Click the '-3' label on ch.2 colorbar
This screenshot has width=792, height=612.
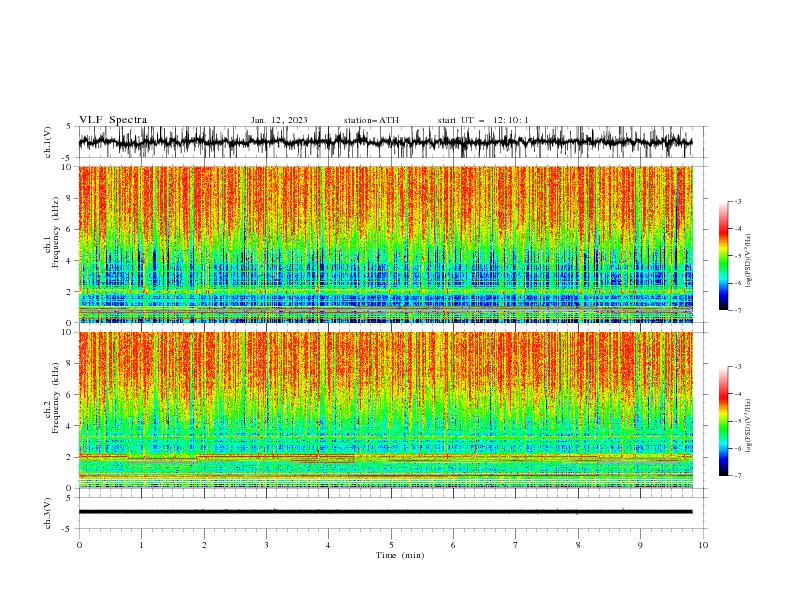pyautogui.click(x=737, y=367)
